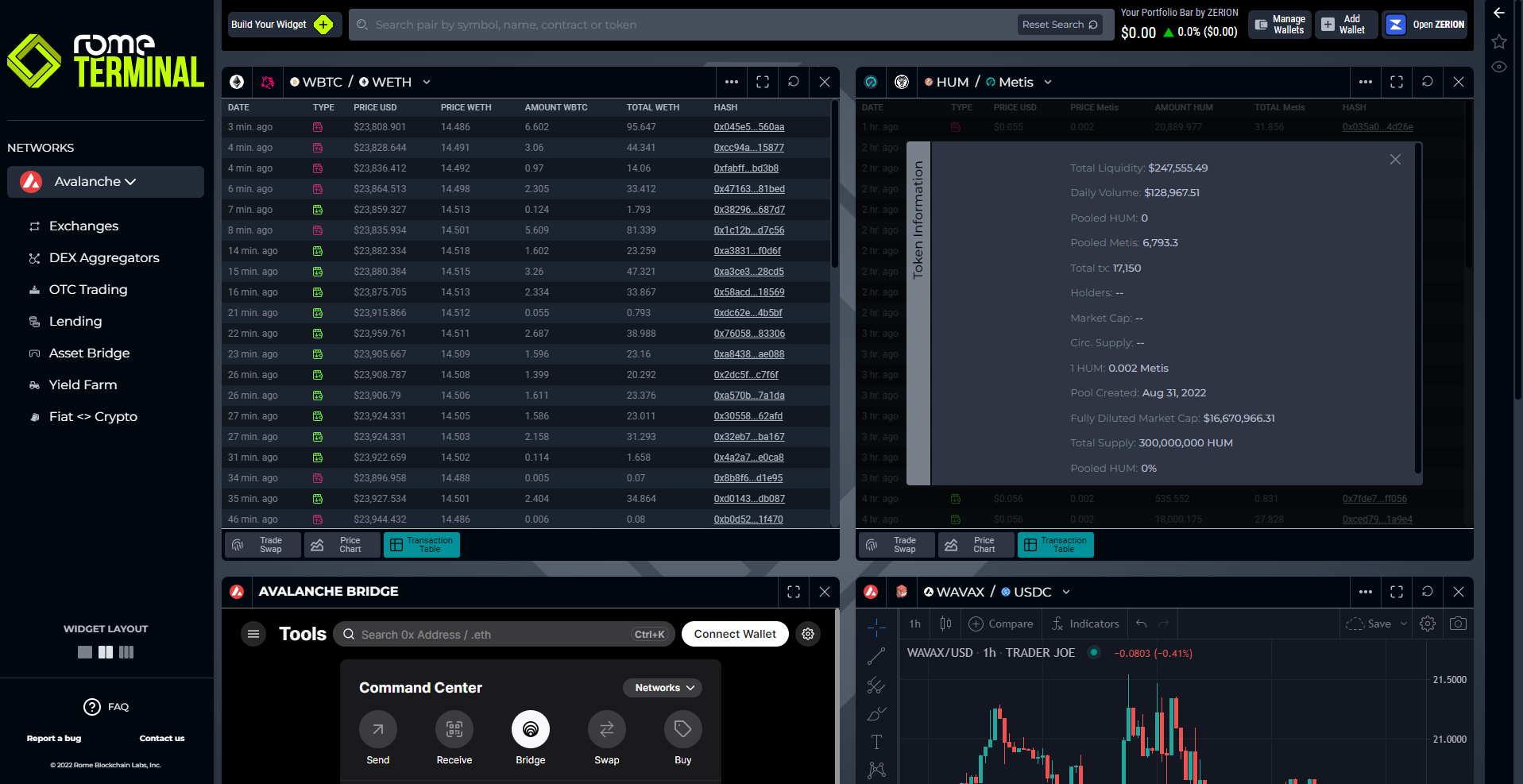The height and width of the screenshot is (784, 1523).
Task: Take a chart snapshot with camera icon
Action: 1458,624
